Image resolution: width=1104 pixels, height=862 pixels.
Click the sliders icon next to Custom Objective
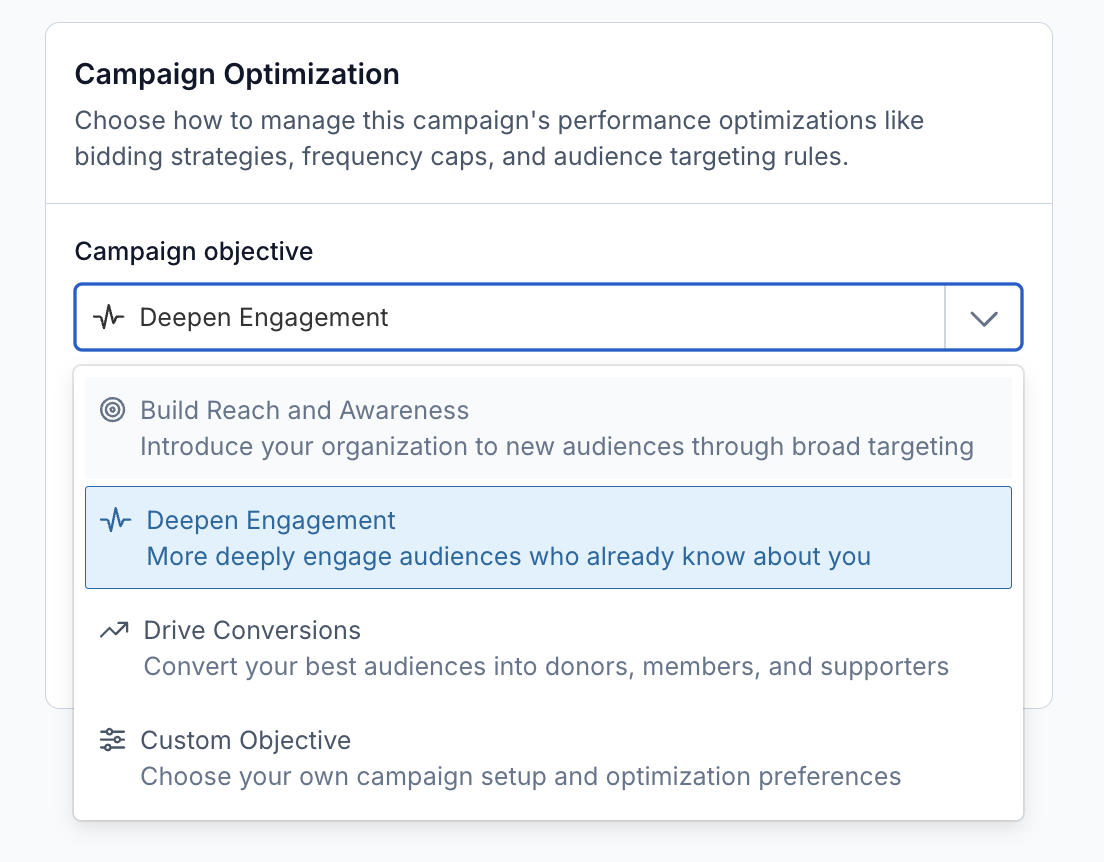click(x=113, y=740)
